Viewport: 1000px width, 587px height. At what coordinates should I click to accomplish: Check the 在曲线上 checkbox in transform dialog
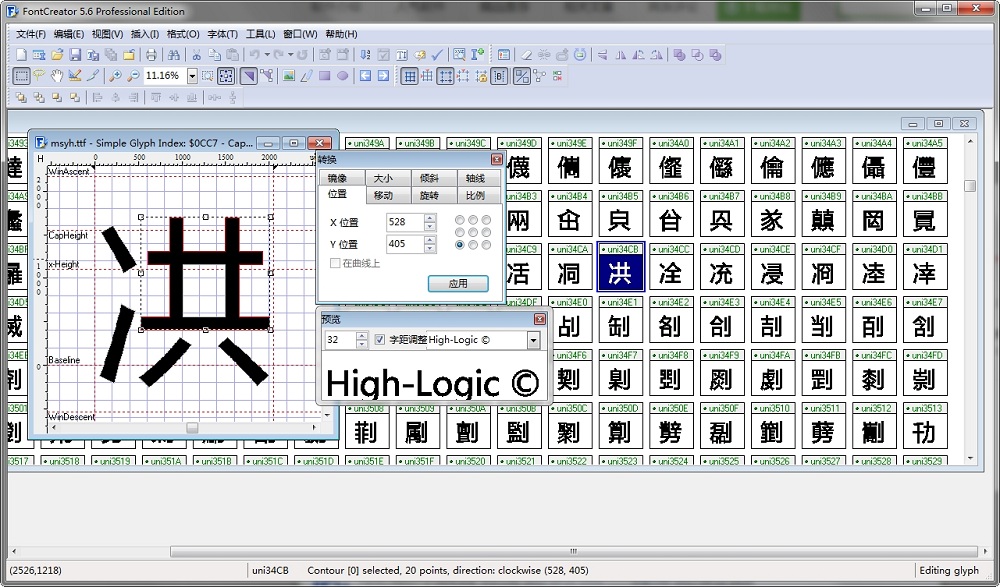point(335,262)
